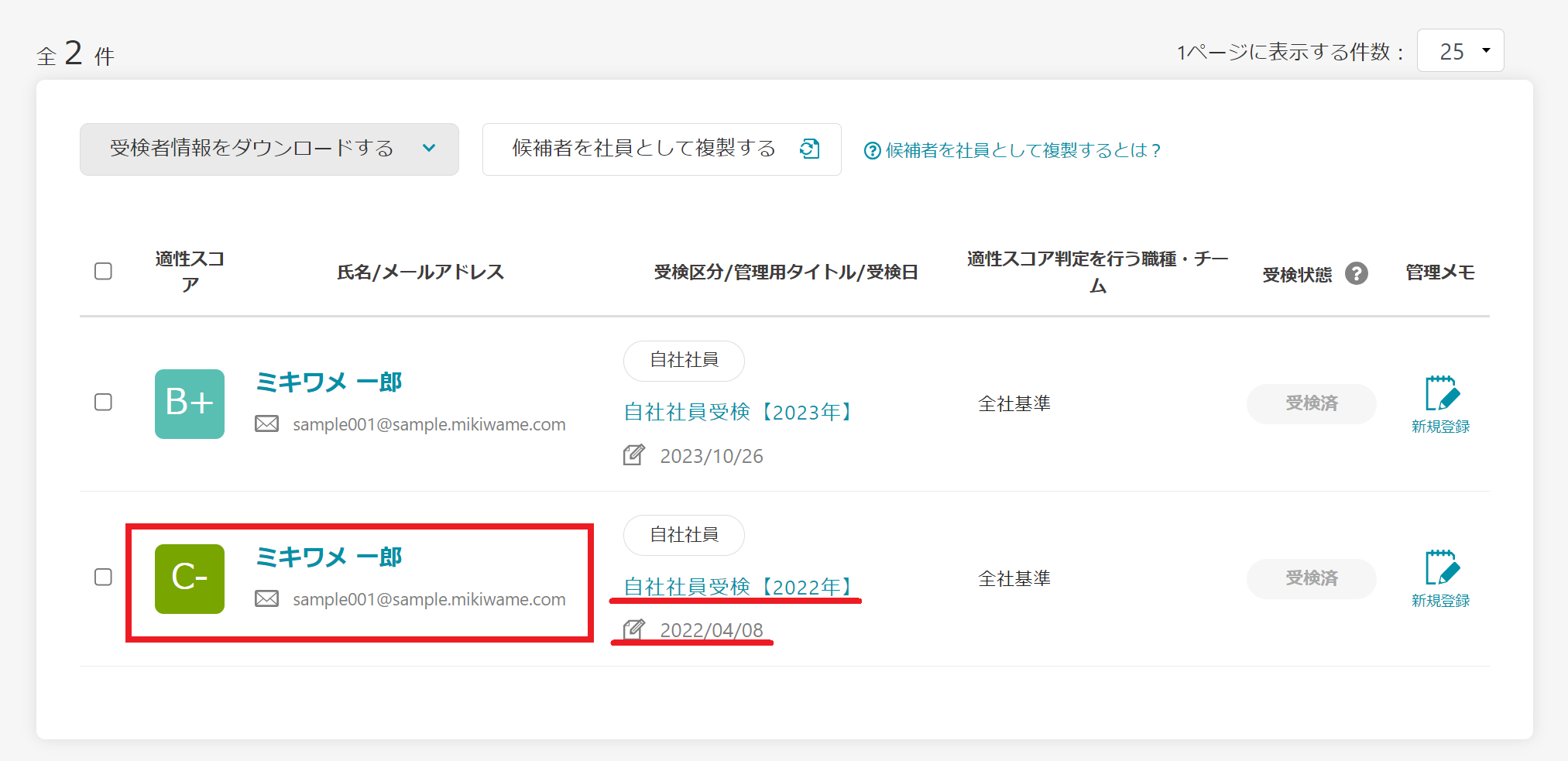Viewport: 1568px width, 761px height.
Task: Click the 受検済 status in the first row
Action: click(x=1311, y=403)
